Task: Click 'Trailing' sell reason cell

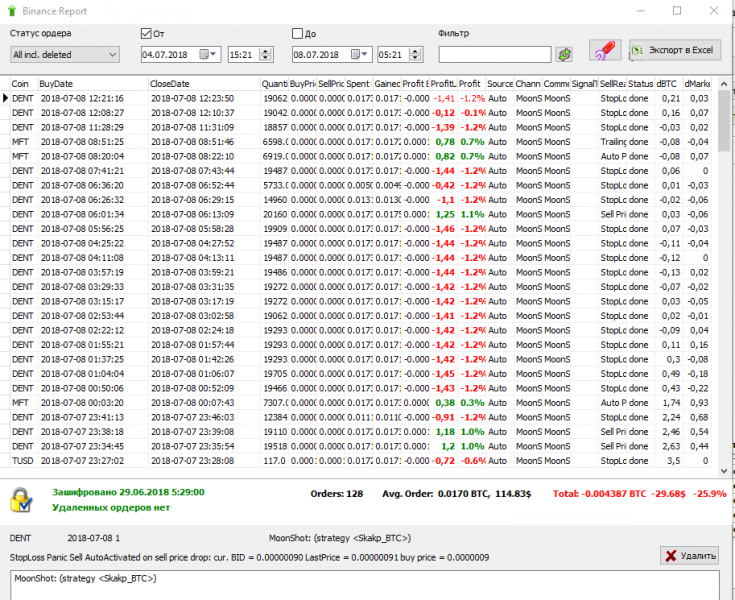Action: click(x=613, y=142)
